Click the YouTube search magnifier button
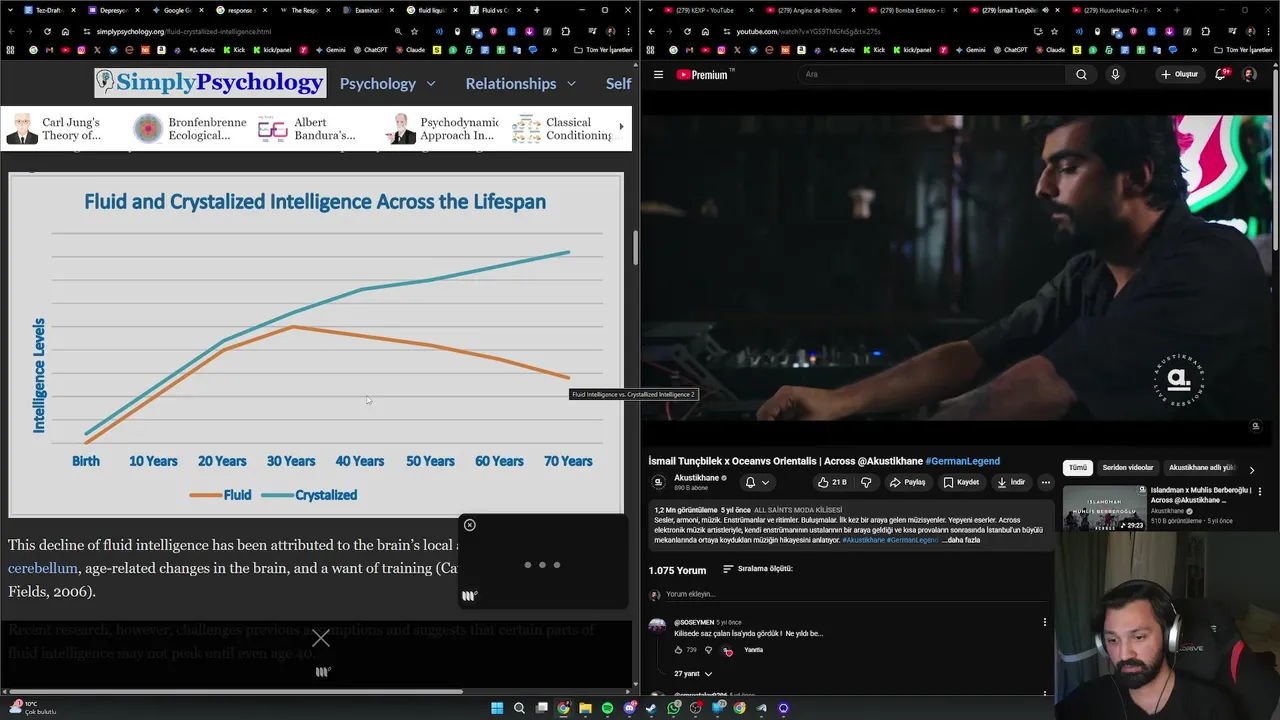Screen dimensions: 1280x720 [1081, 74]
